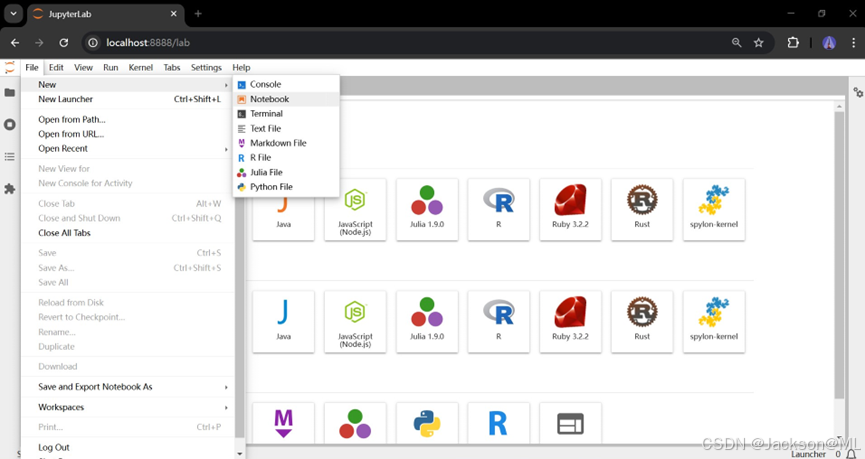Viewport: 865px width, 459px height.
Task: Open new browser tab
Action: tap(198, 14)
